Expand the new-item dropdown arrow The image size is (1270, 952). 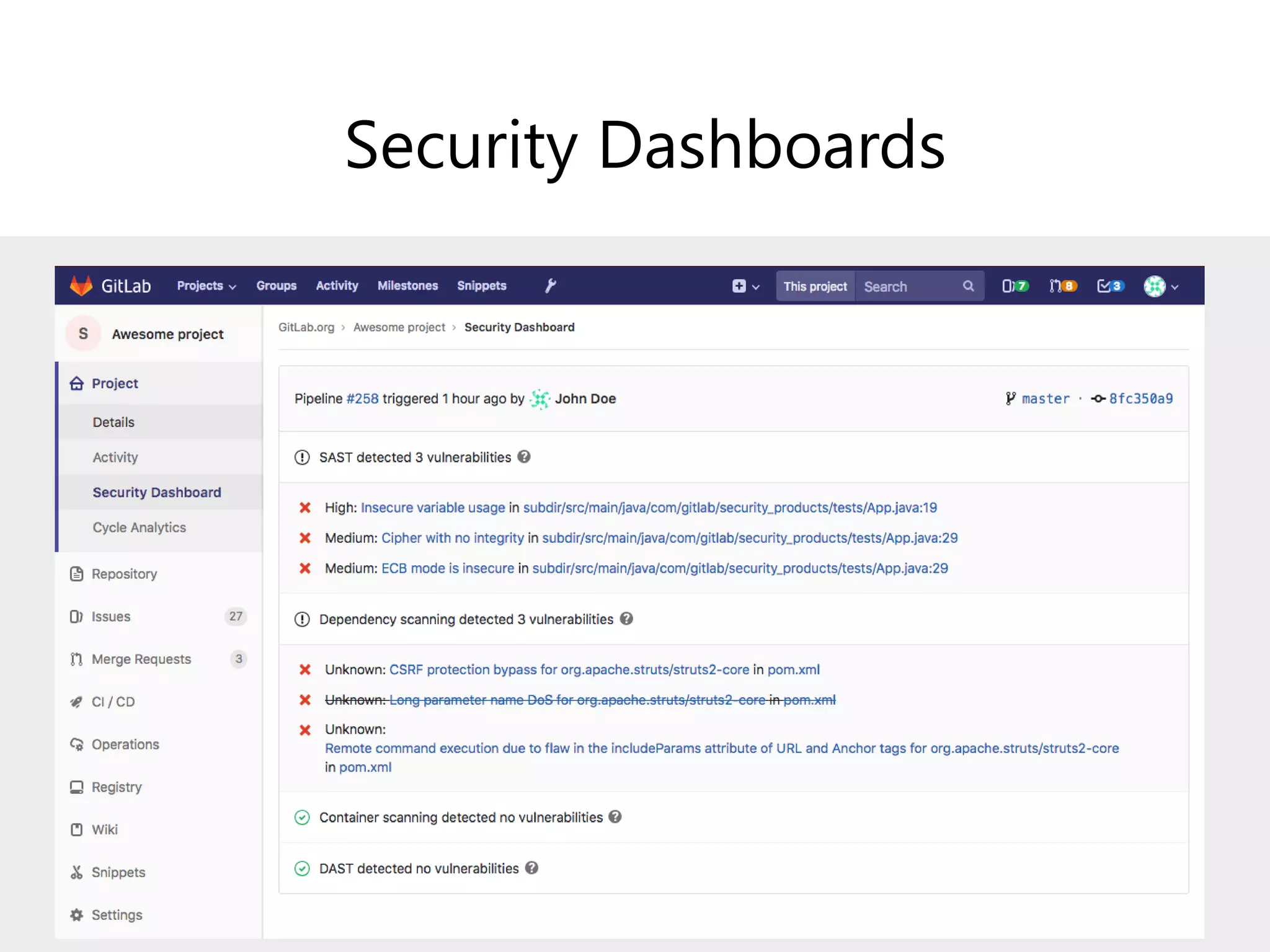[x=756, y=287]
